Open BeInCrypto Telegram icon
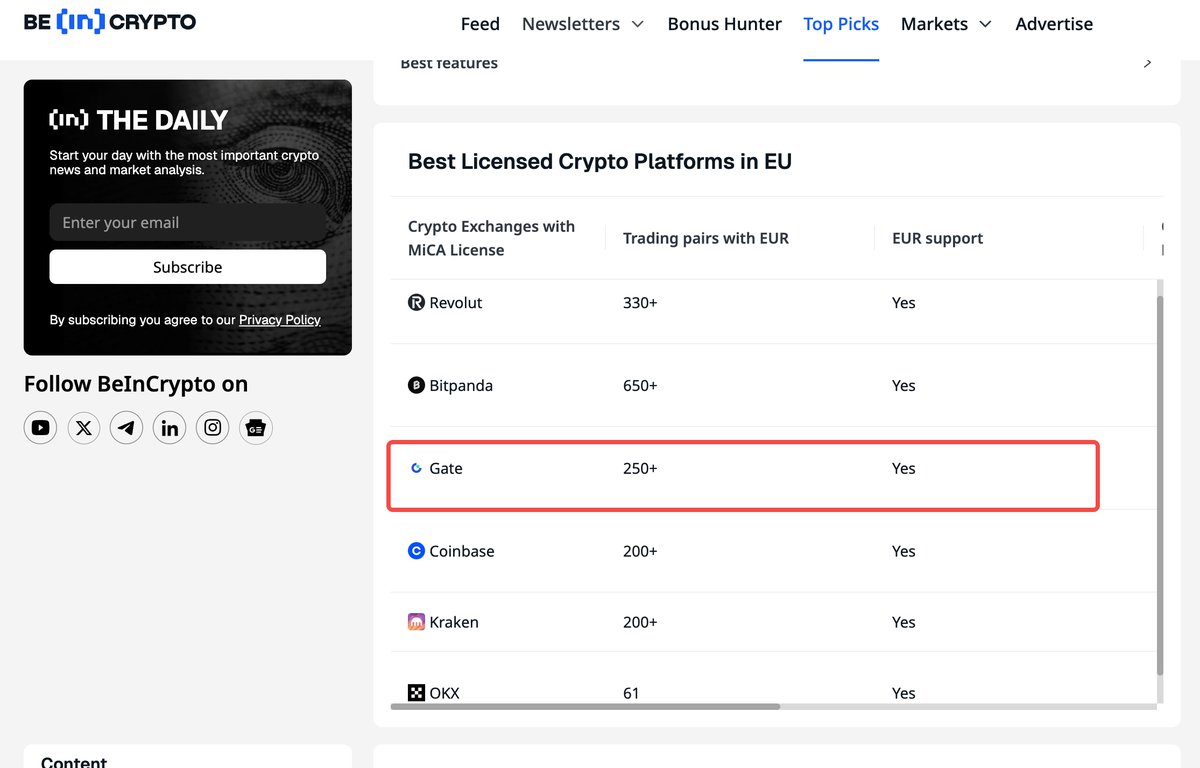 coord(127,428)
